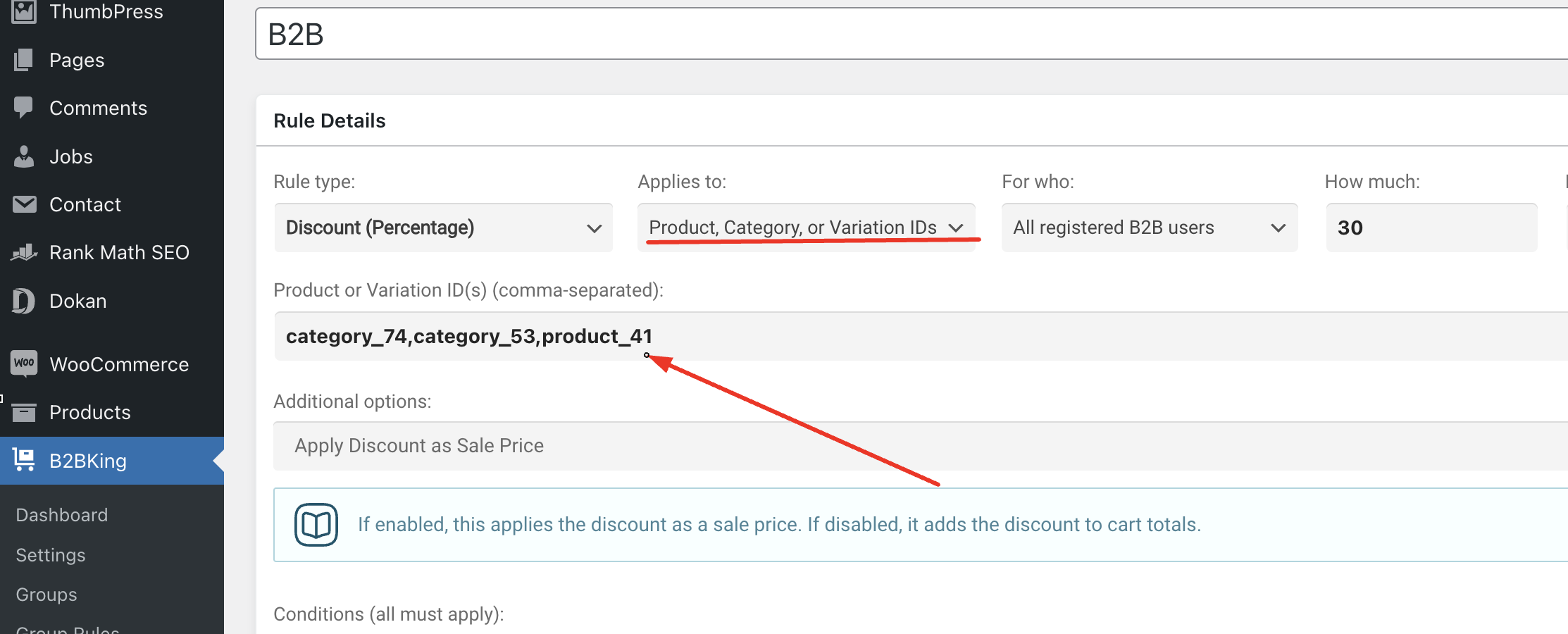This screenshot has width=1568, height=634.
Task: Click the B2B rule title field
Action: coord(911,34)
